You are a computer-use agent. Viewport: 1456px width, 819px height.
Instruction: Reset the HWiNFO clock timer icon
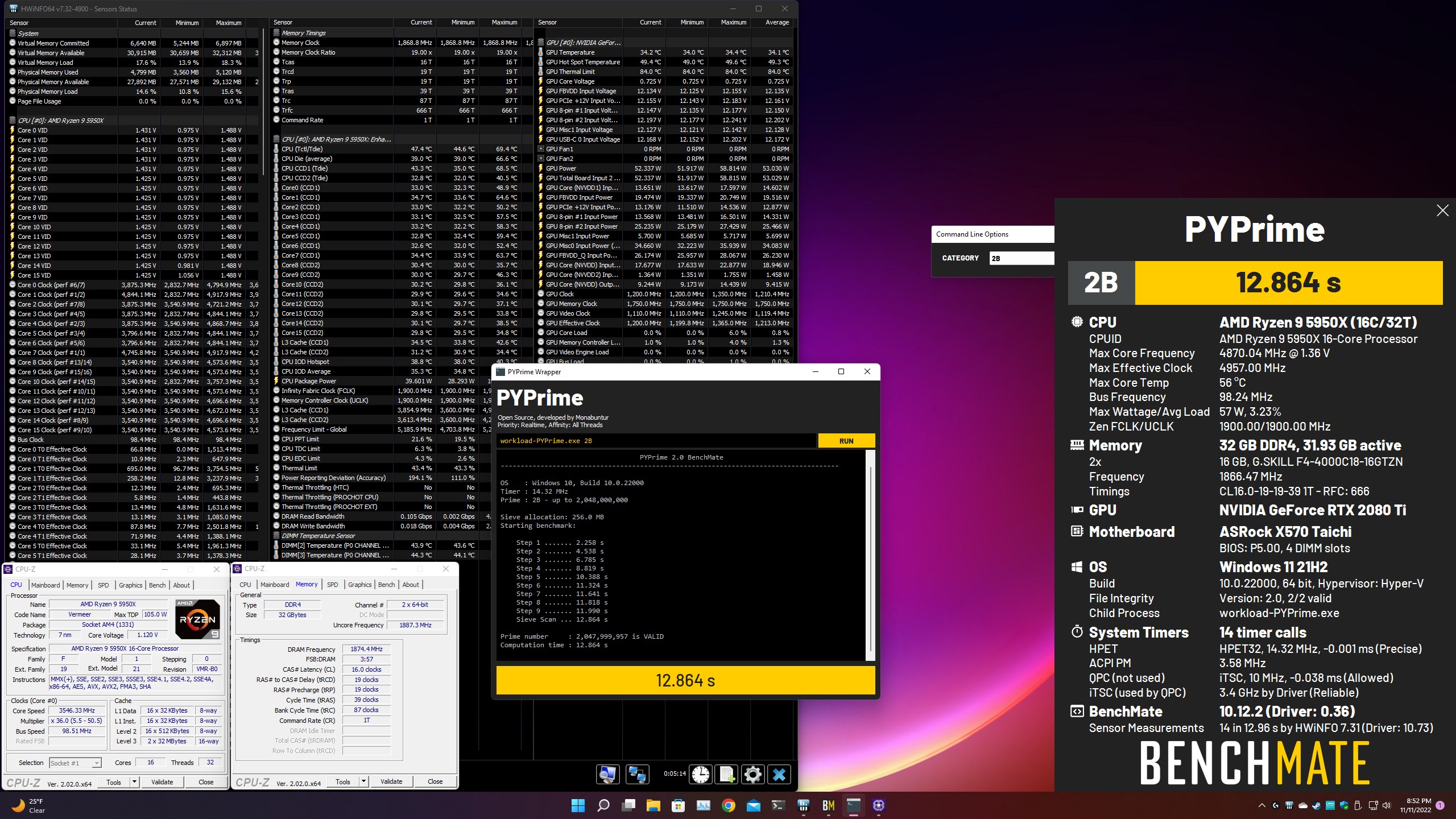pyautogui.click(x=701, y=774)
